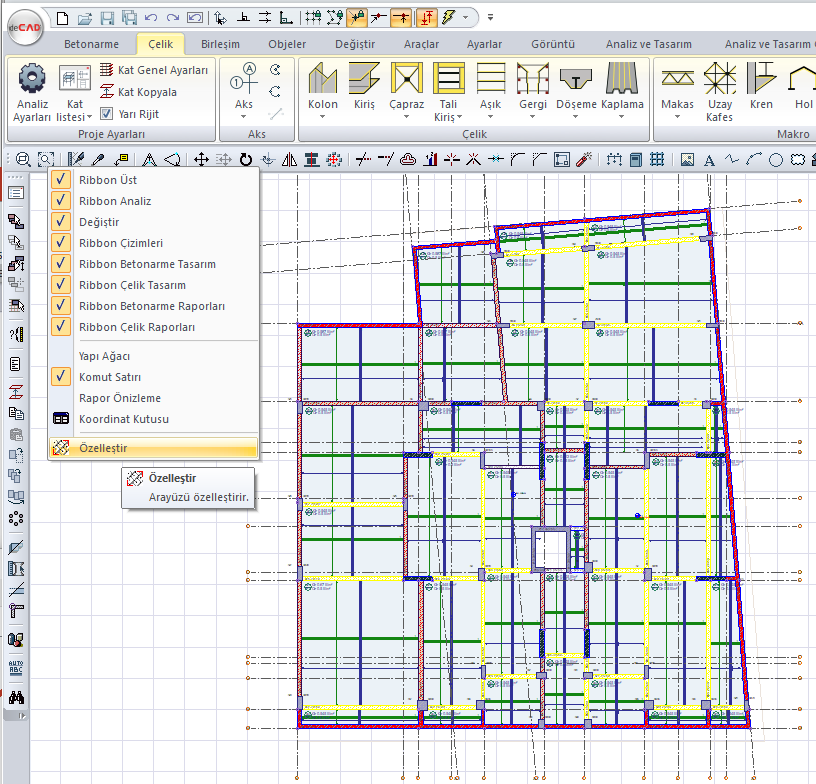Click the Kren crane macro icon
The image size is (816, 784).
[x=761, y=79]
